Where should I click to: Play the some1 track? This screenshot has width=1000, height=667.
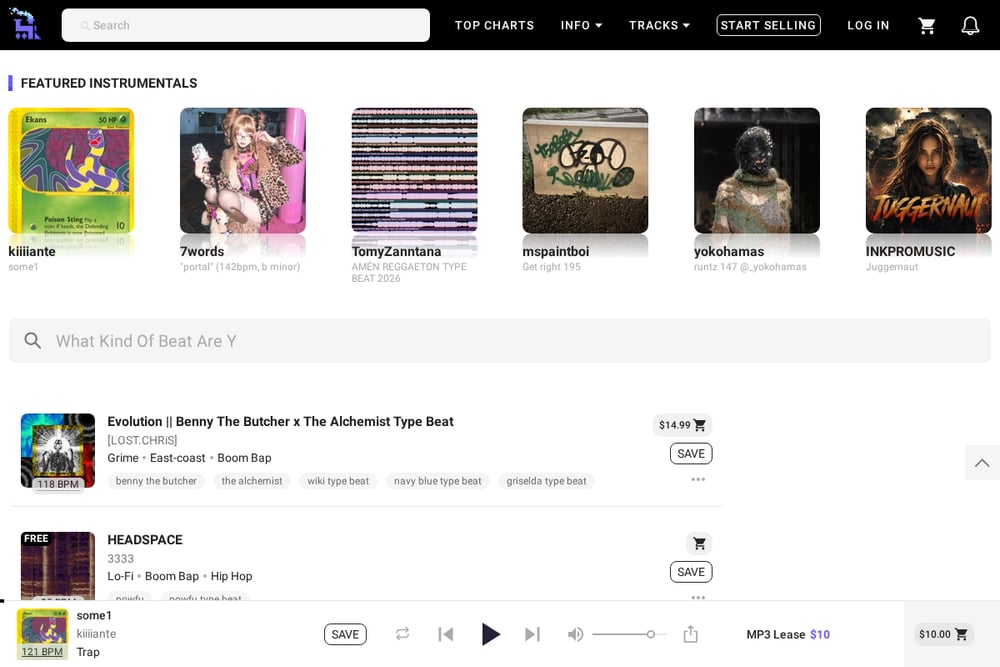[490, 634]
